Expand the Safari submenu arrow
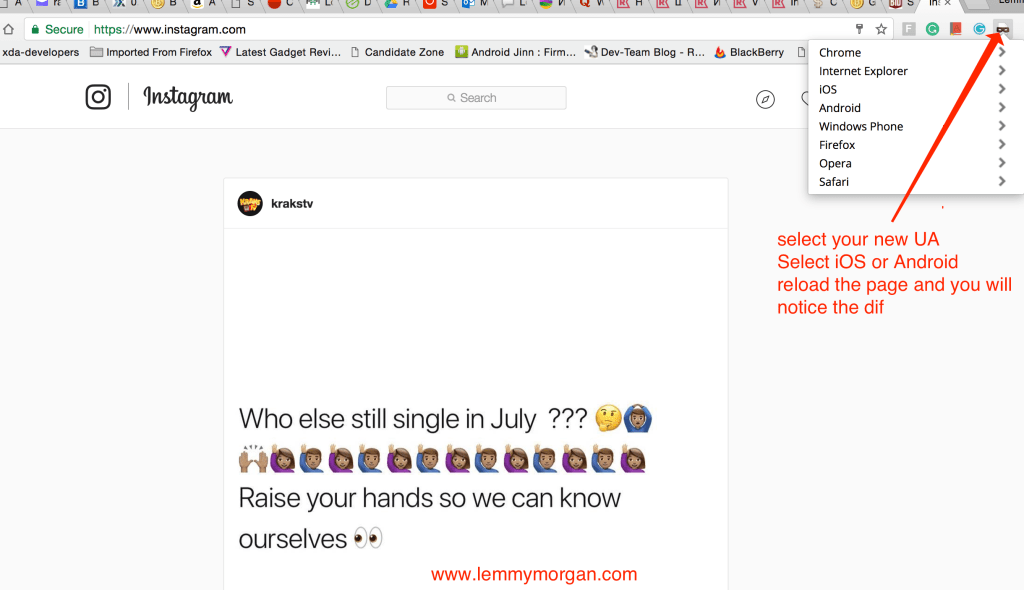Screen dimensions: 1024x590 tap(1002, 181)
